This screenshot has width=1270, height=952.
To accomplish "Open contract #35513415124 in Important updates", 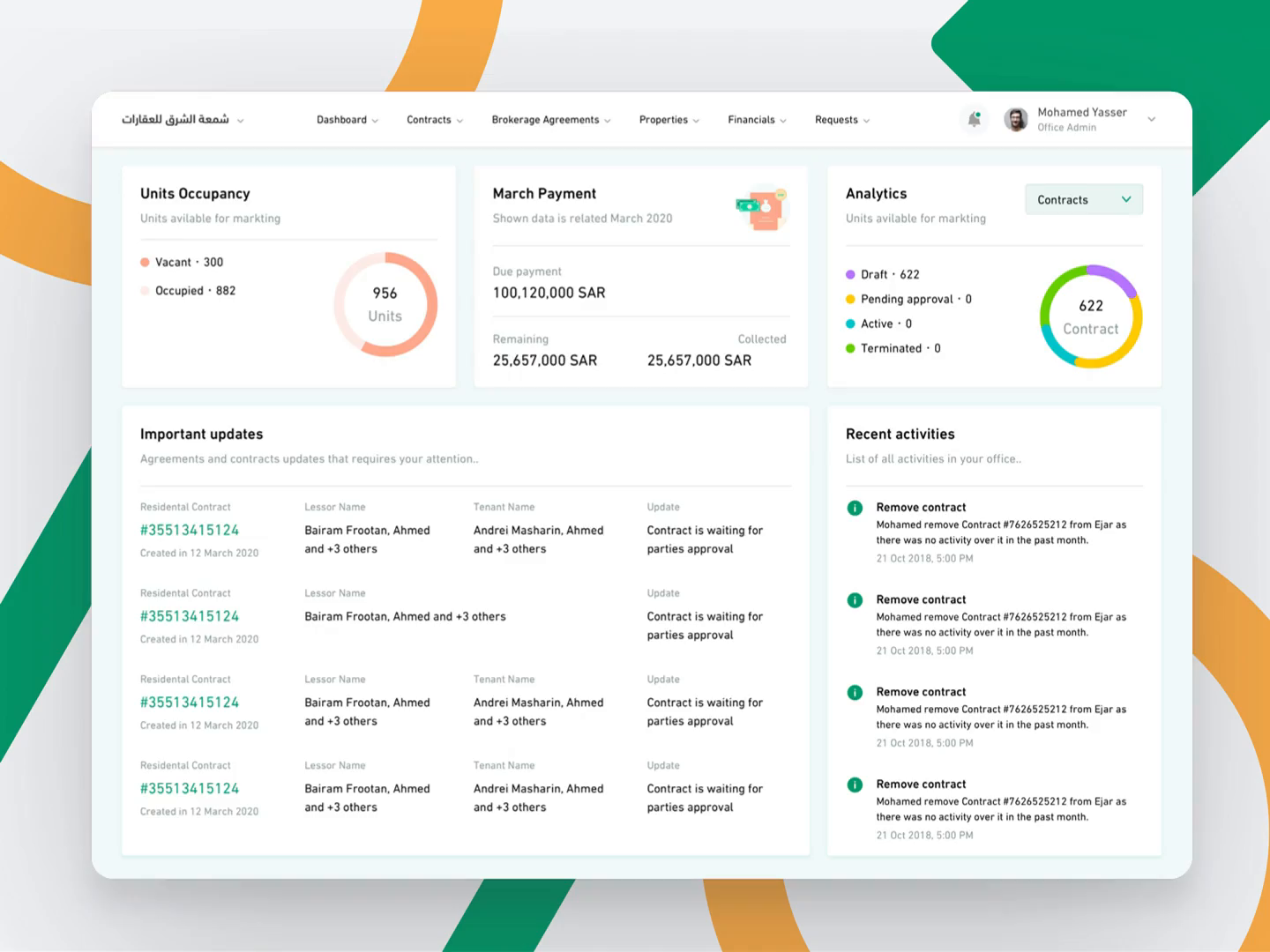I will (x=189, y=530).
